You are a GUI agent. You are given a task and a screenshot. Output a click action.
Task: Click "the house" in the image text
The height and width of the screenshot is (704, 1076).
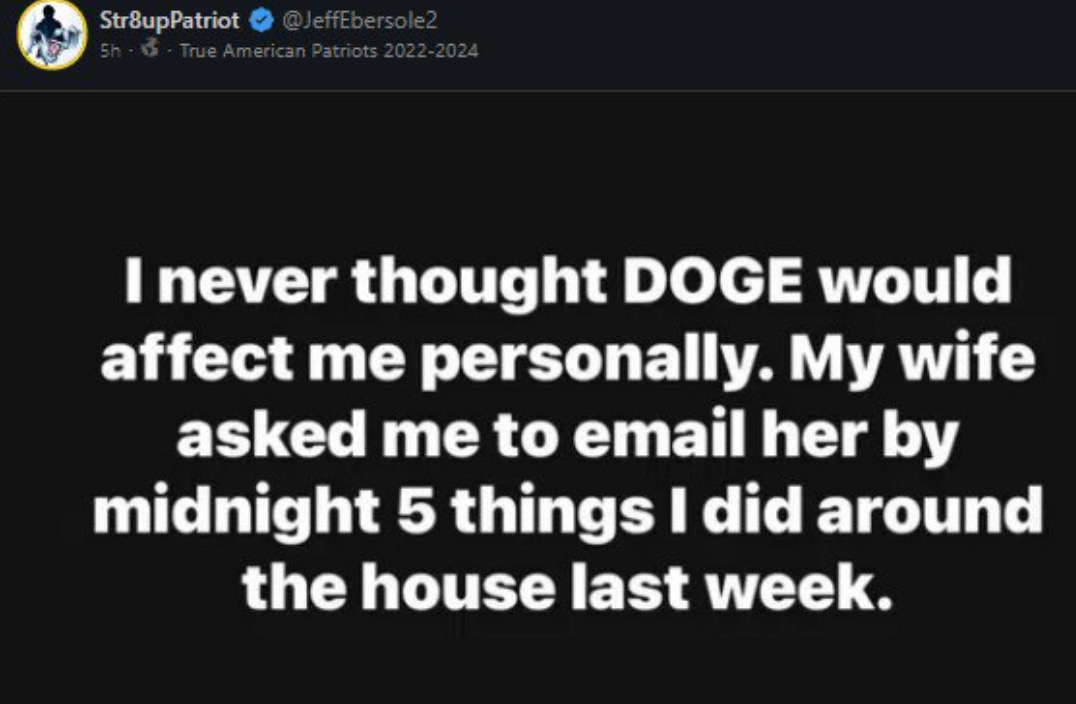(399, 587)
